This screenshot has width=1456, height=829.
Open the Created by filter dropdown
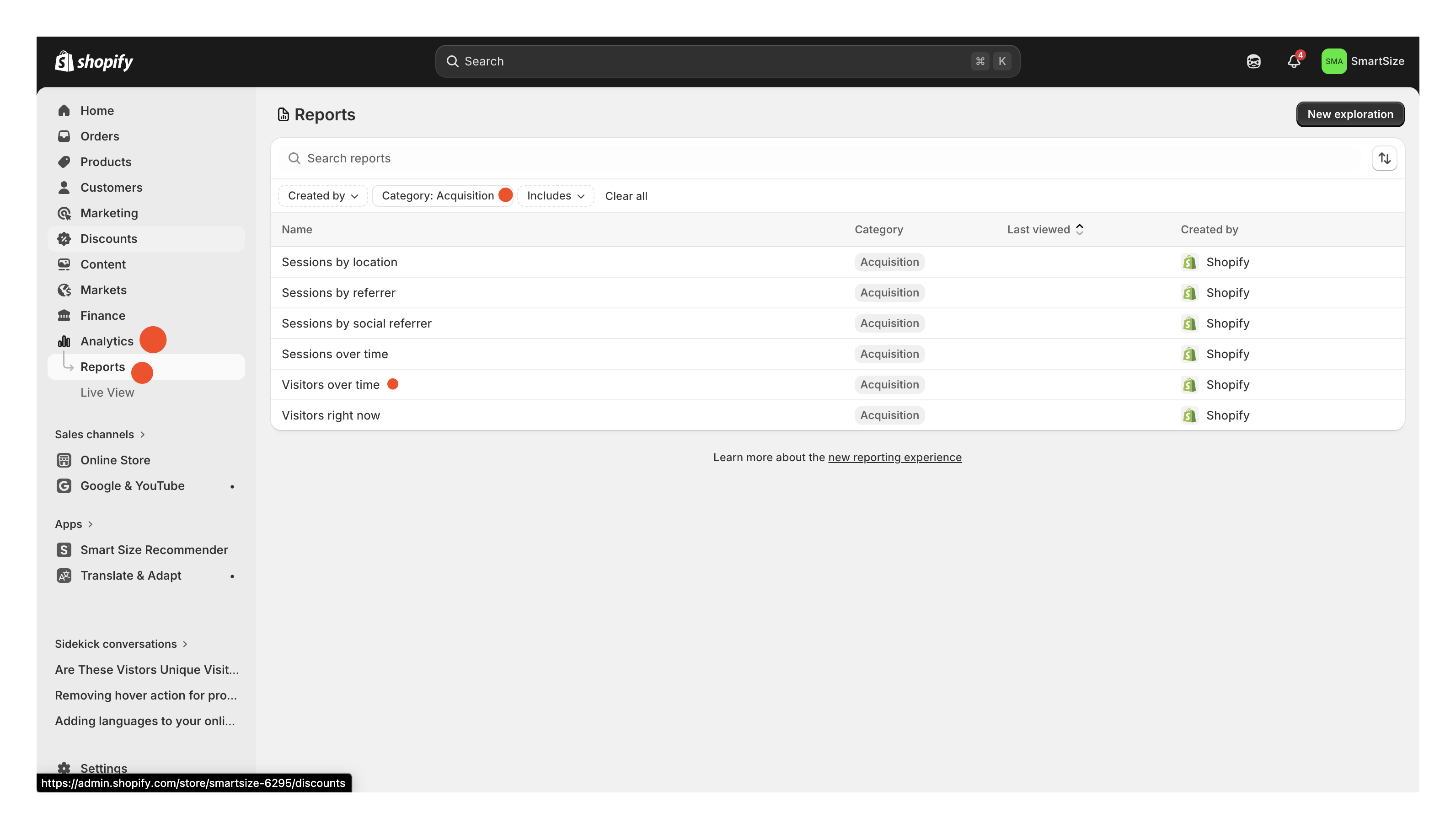(322, 195)
